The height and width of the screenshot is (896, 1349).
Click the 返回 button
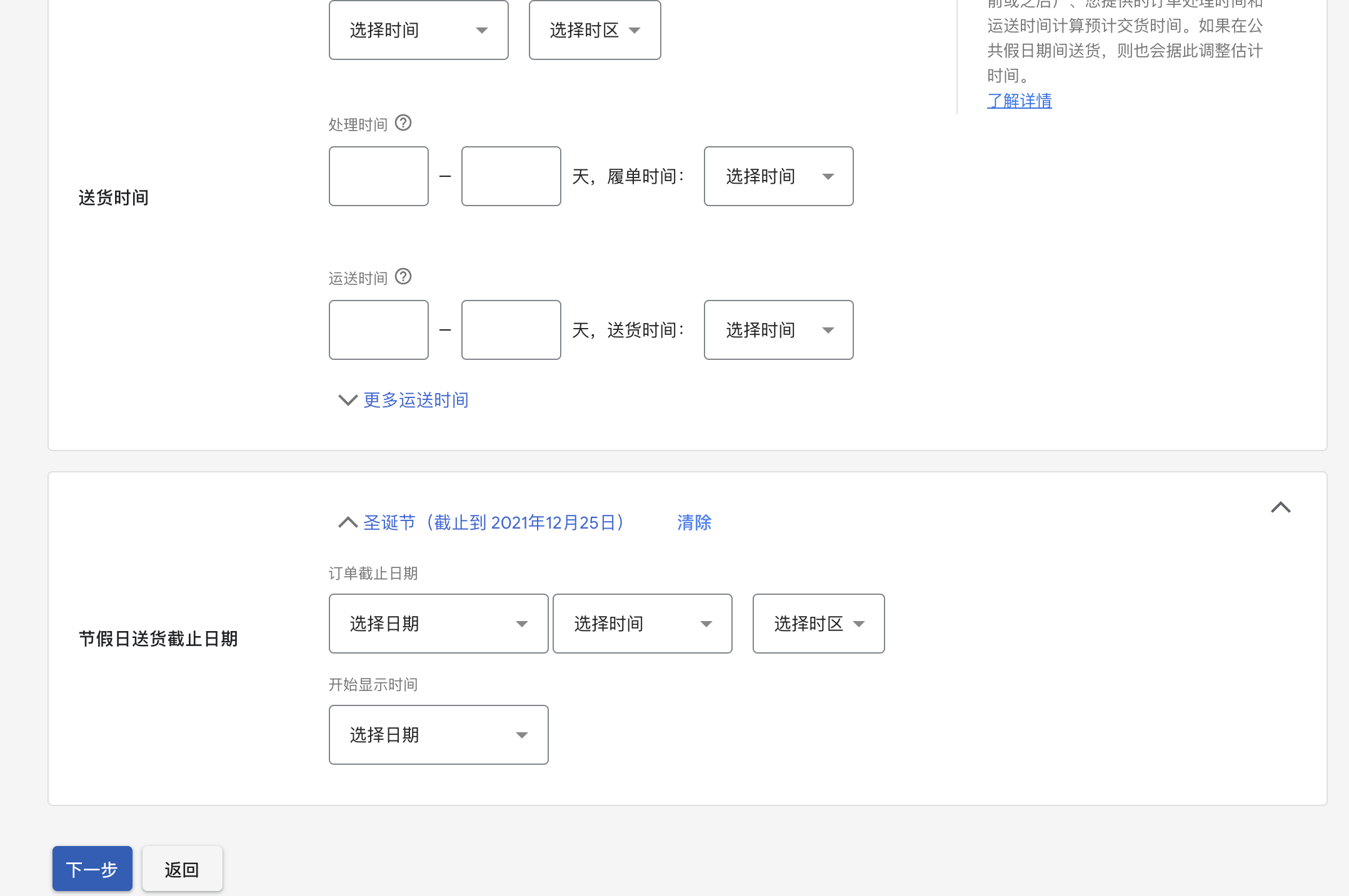point(182,869)
